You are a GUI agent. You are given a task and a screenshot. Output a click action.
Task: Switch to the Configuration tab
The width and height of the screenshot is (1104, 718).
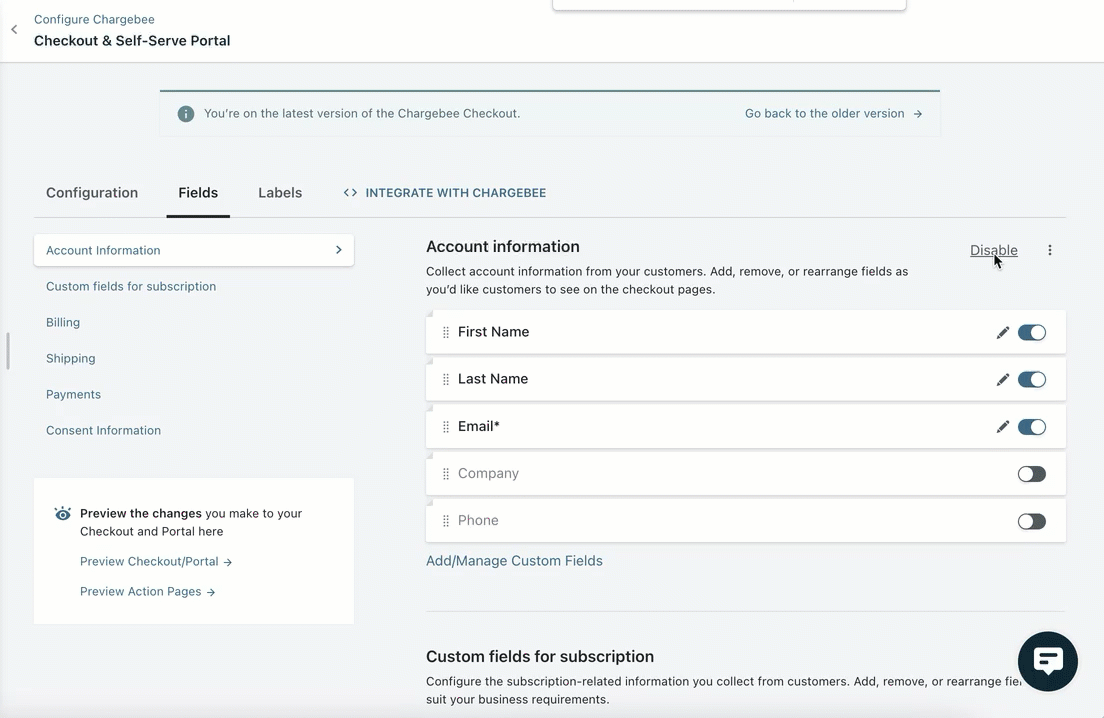[92, 193]
